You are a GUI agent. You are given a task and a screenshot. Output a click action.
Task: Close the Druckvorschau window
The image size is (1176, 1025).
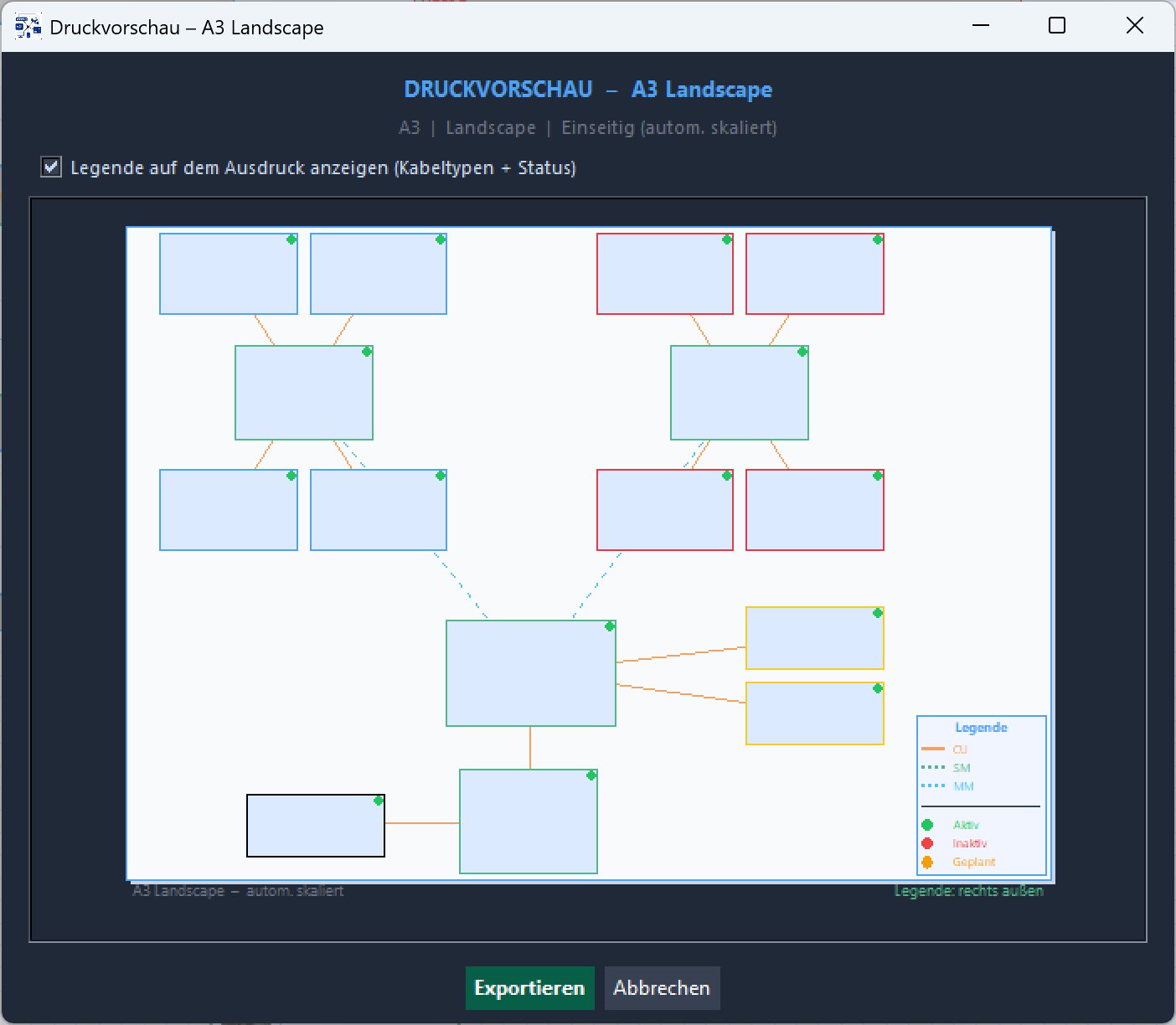click(1135, 26)
